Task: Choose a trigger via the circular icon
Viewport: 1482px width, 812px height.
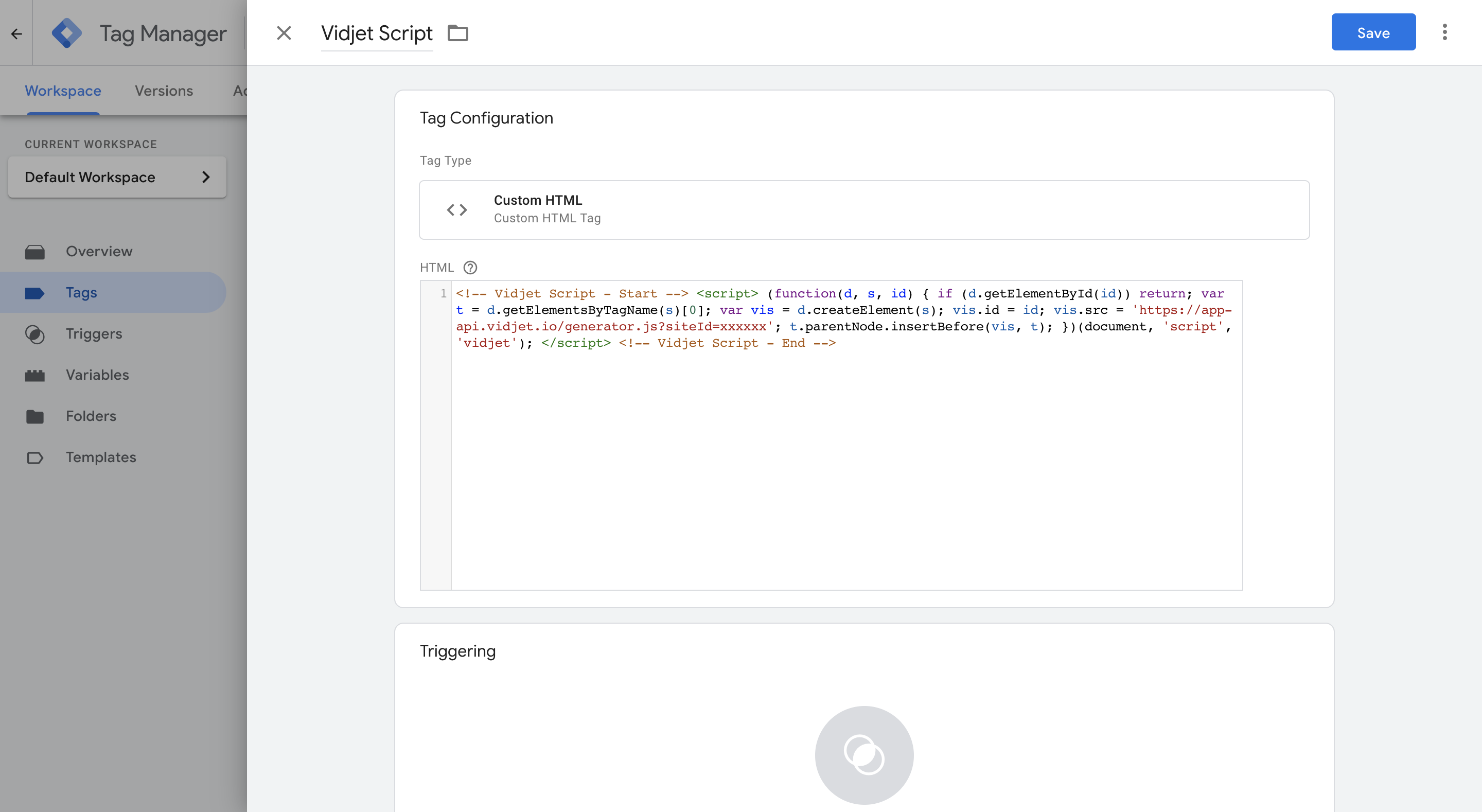Action: 863,754
